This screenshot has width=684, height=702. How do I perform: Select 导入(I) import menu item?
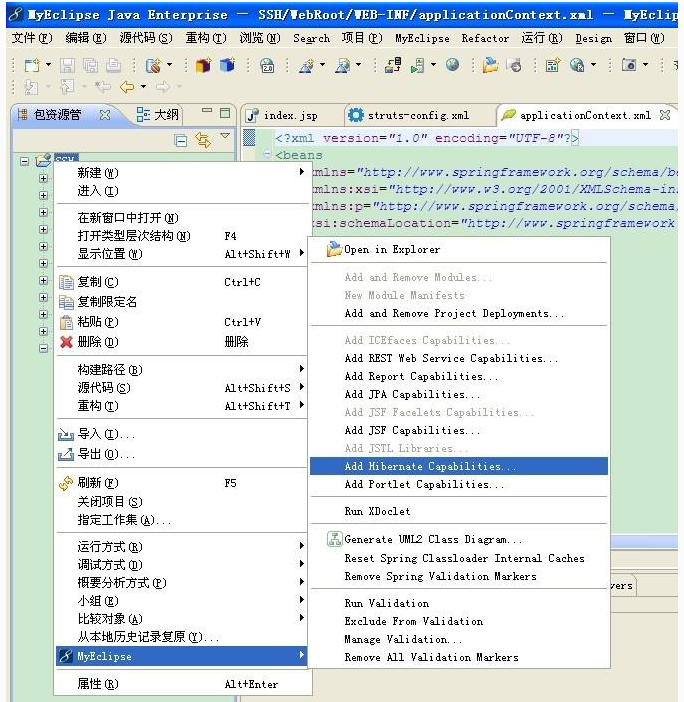(181, 434)
